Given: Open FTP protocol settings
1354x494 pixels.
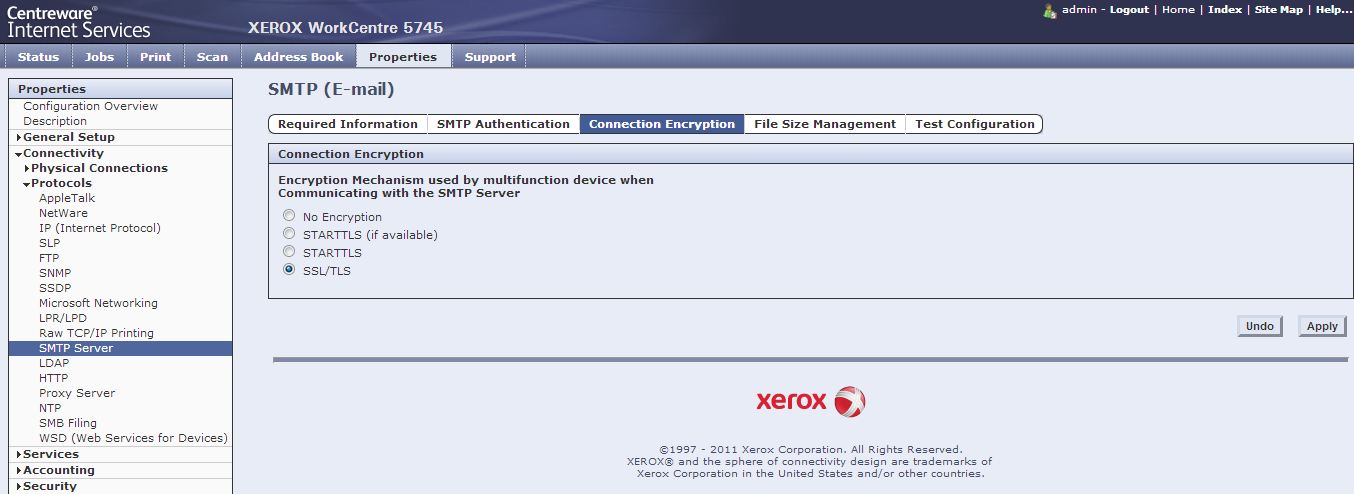Looking at the screenshot, I should [x=49, y=258].
